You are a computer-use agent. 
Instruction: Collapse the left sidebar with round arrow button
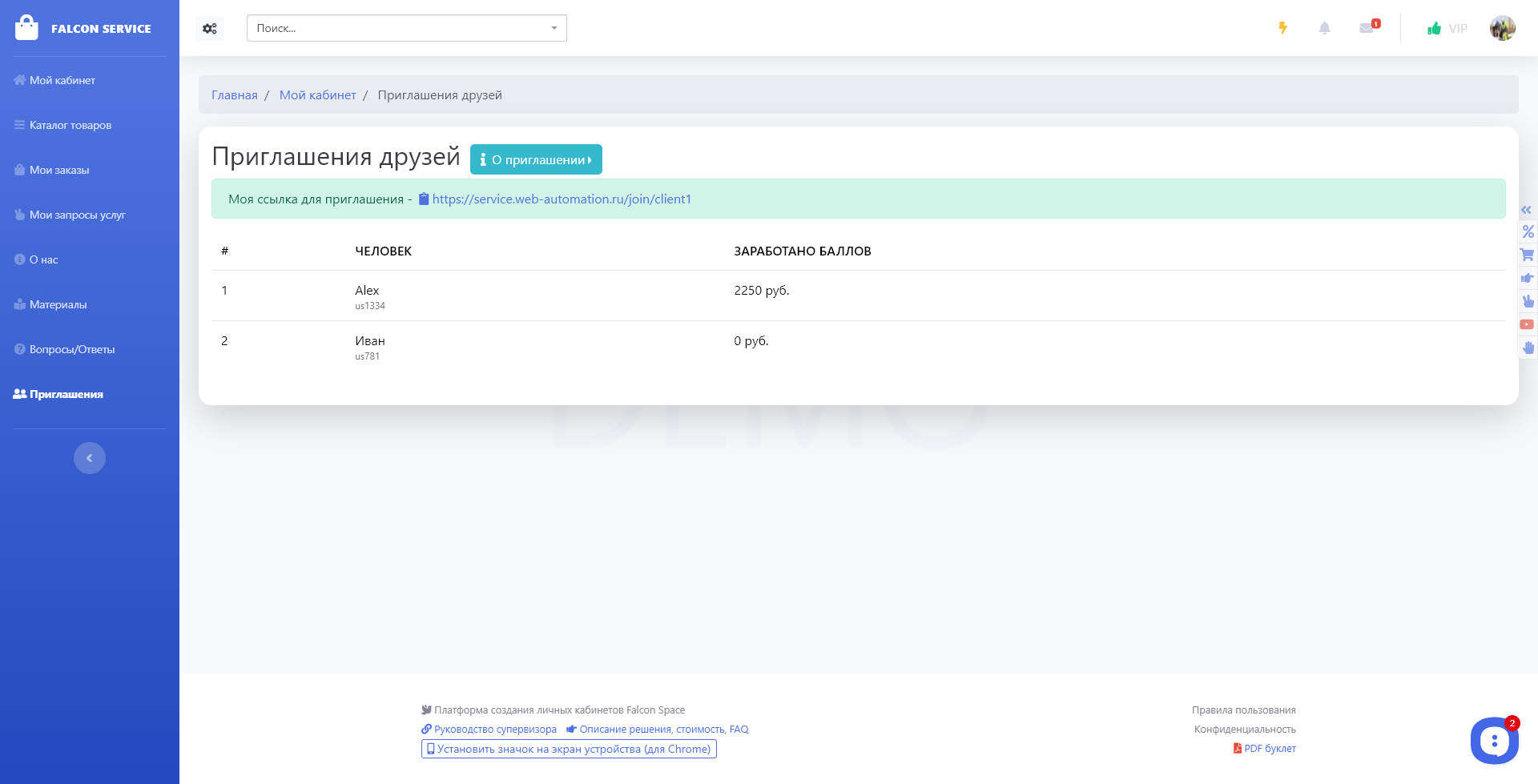(90, 458)
